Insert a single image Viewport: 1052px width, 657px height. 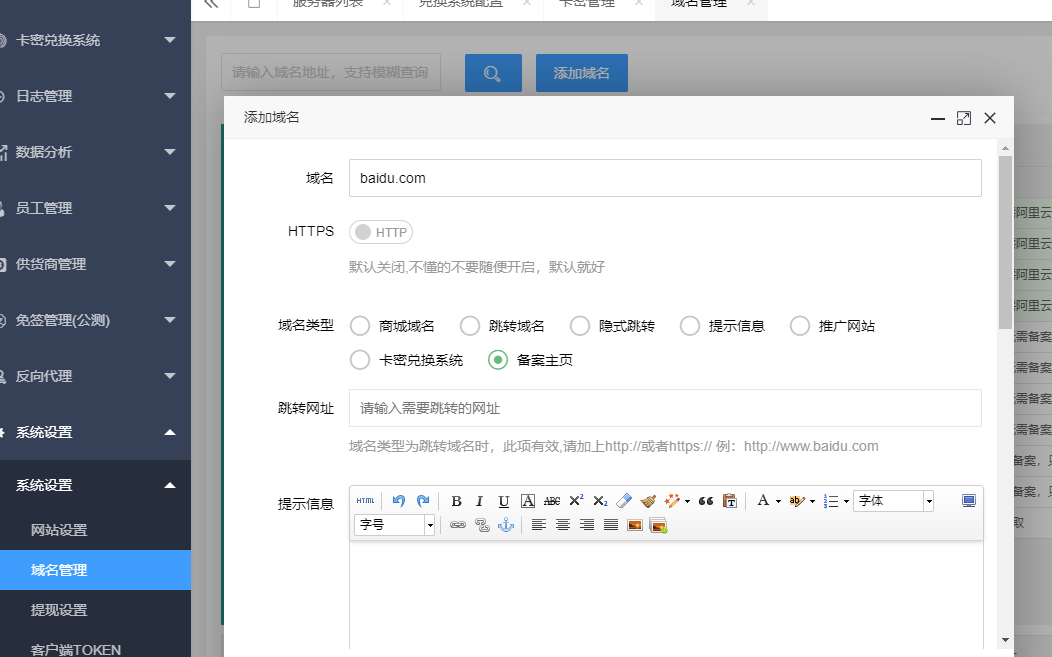coord(635,525)
